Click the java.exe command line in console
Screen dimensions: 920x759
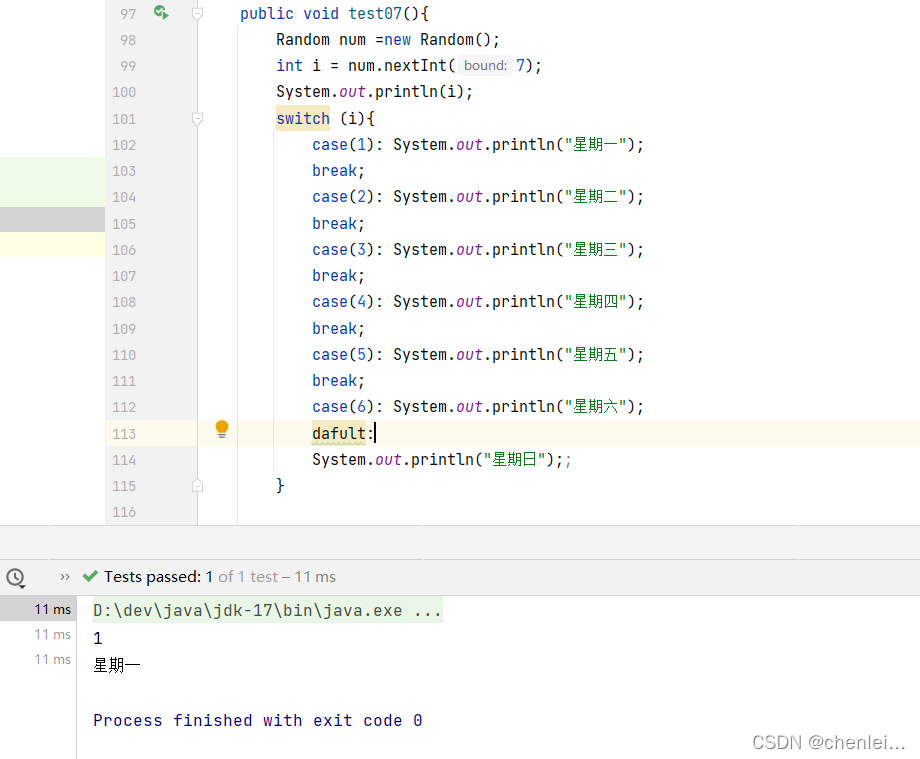[267, 611]
